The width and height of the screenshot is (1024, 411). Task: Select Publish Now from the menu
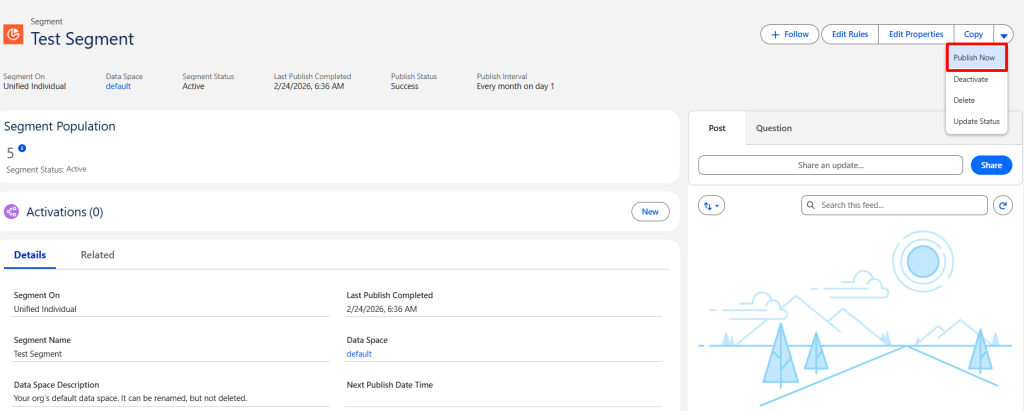973,58
